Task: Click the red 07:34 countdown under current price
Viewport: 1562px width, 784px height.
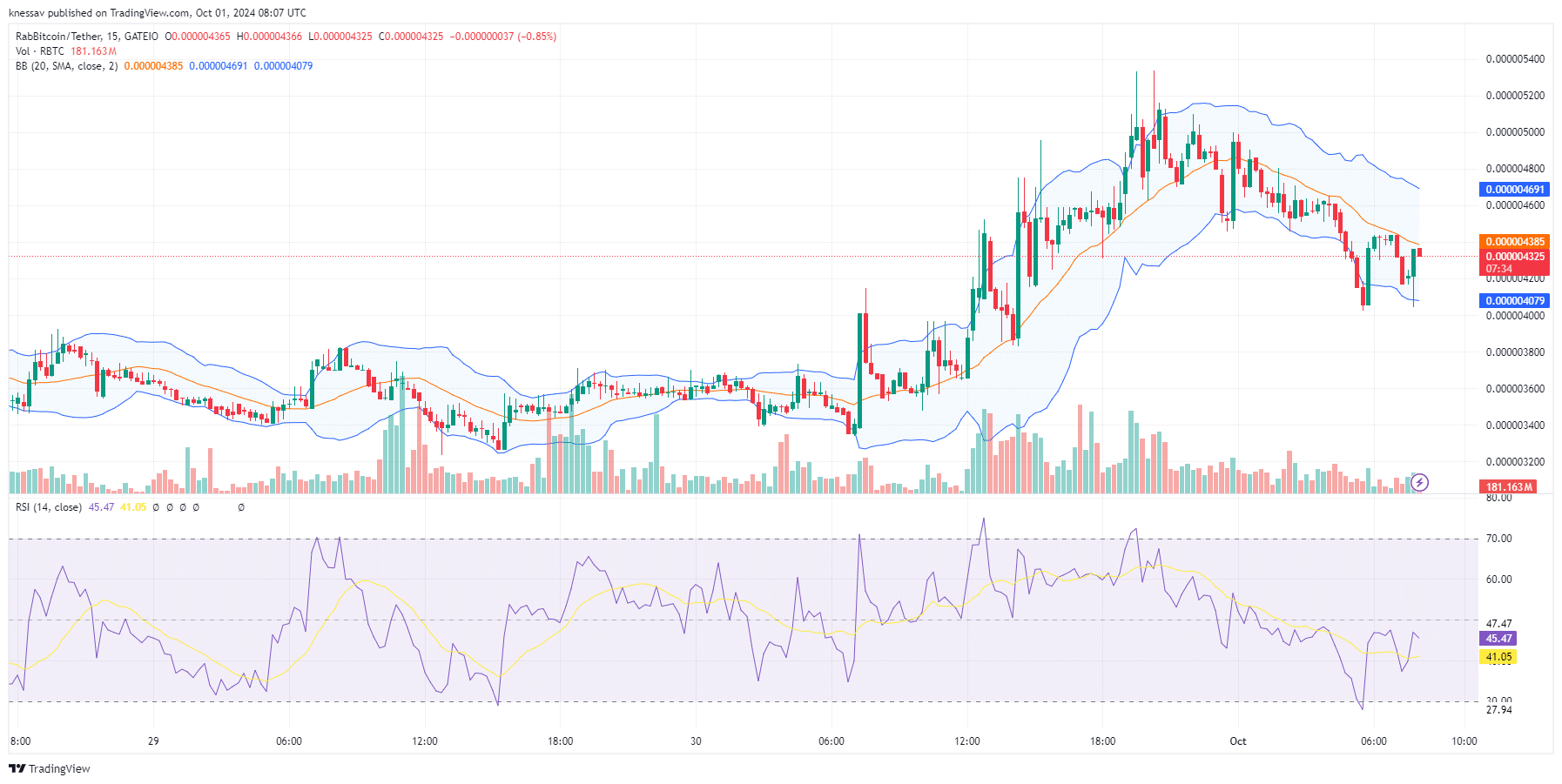Action: tap(1499, 269)
